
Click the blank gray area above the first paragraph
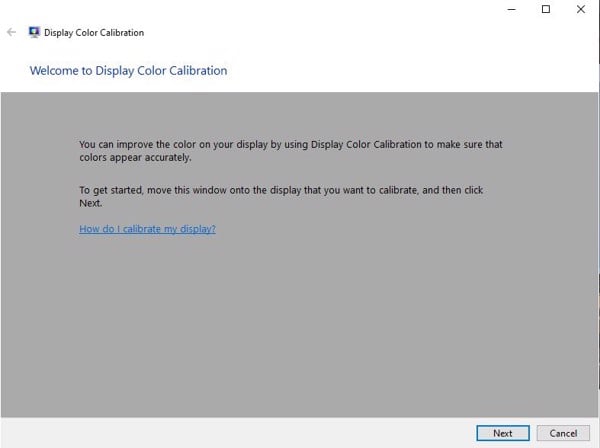[298, 115]
